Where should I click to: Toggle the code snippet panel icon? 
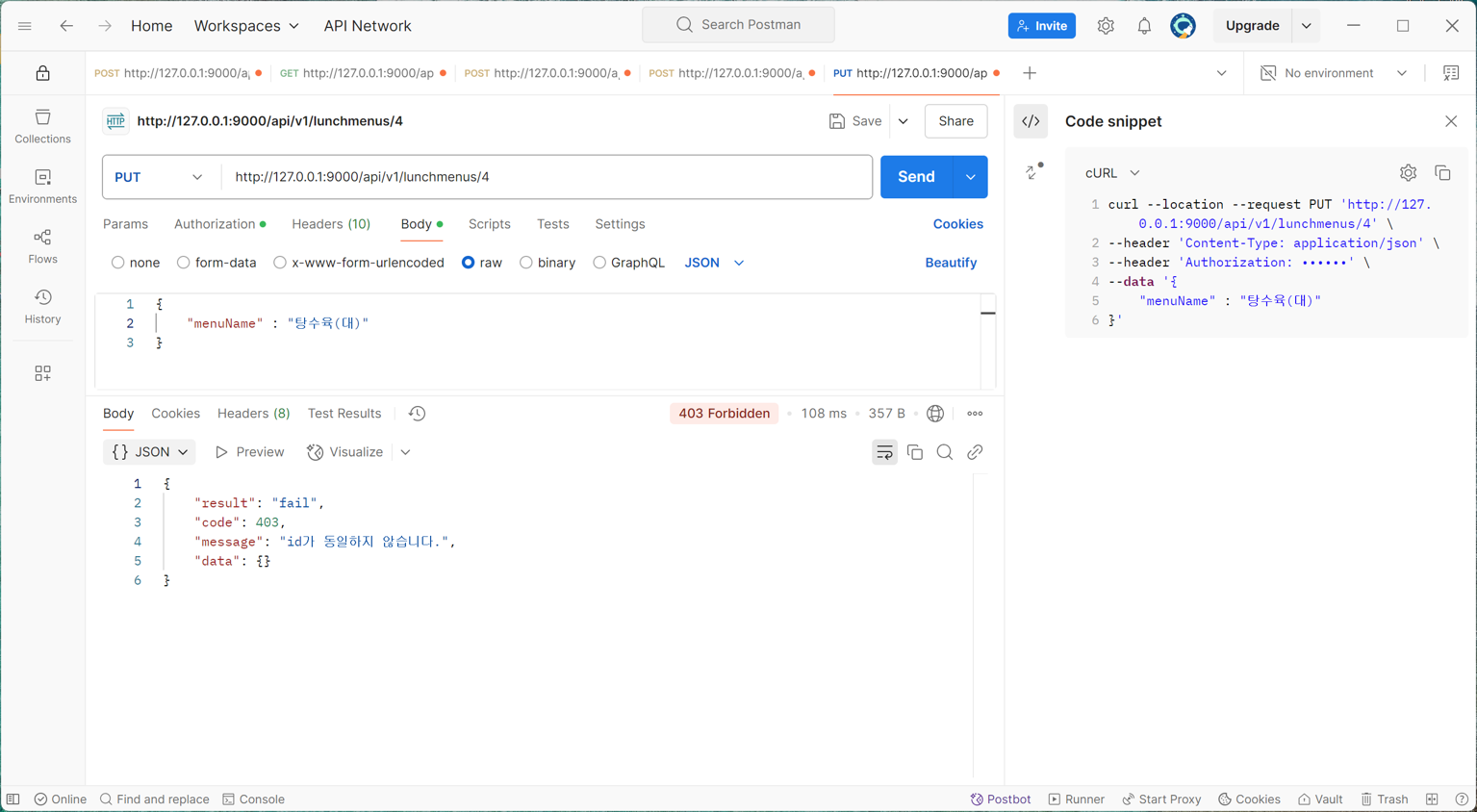(x=1031, y=121)
